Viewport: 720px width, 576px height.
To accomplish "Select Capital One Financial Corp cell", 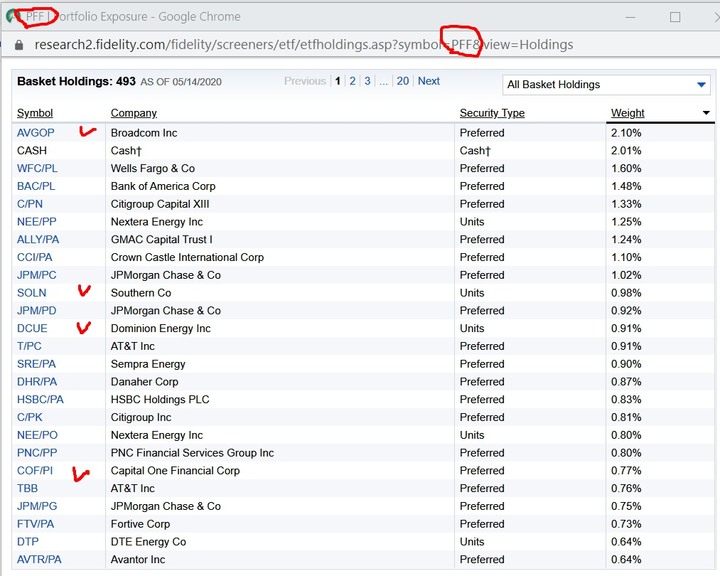I will pos(175,471).
